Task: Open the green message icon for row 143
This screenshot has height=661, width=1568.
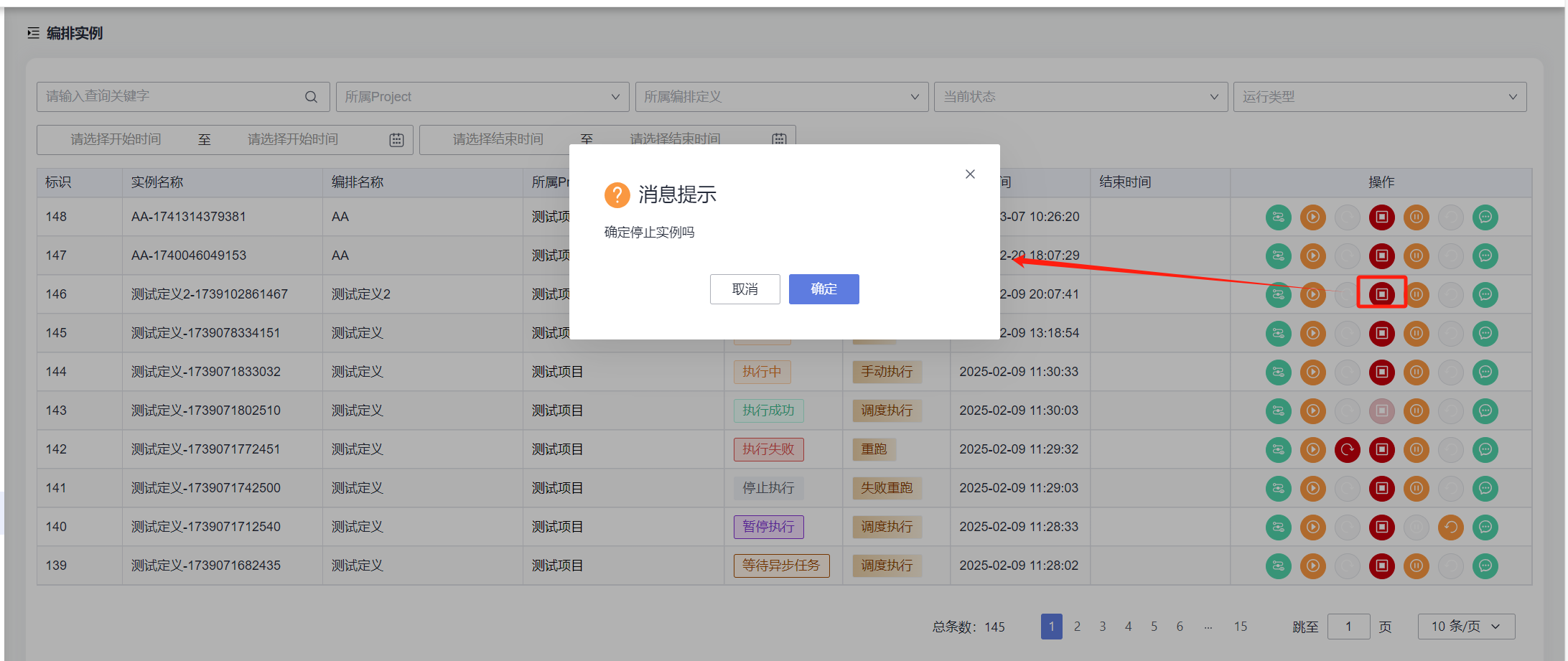Action: 1485,411
